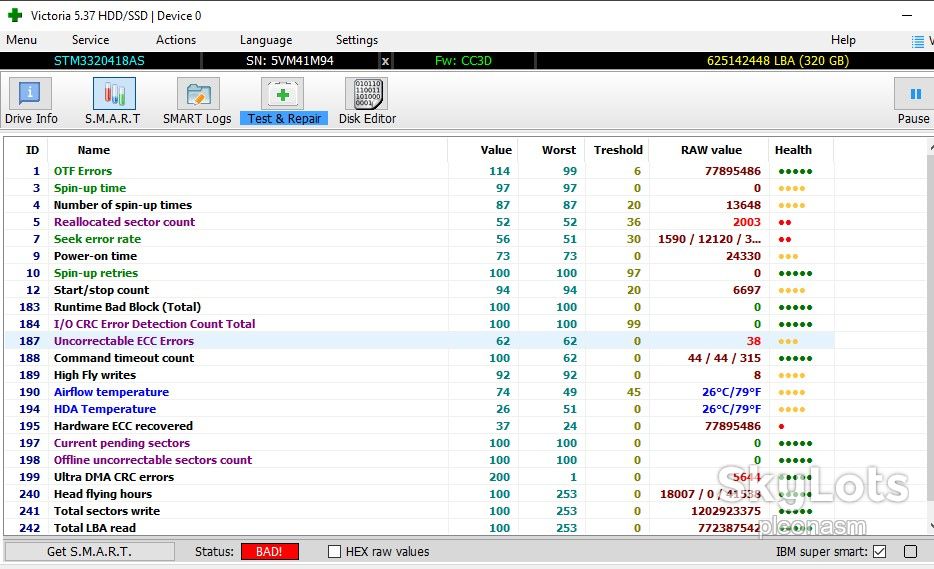Click the SMART table scrollbar up arrow
This screenshot has width=934, height=569.
click(931, 145)
